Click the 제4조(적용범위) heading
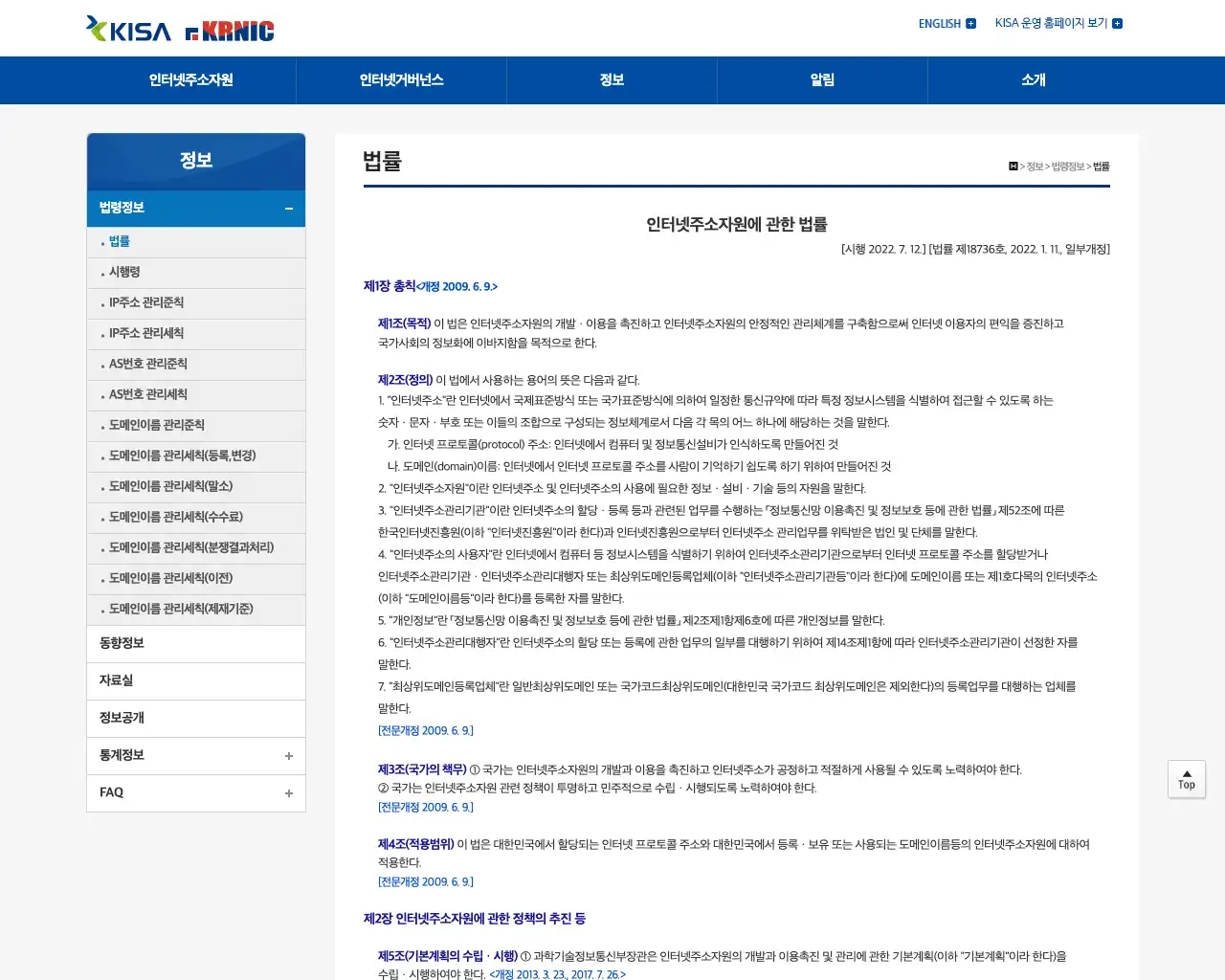Screen dimensions: 1225x980 coord(415,844)
